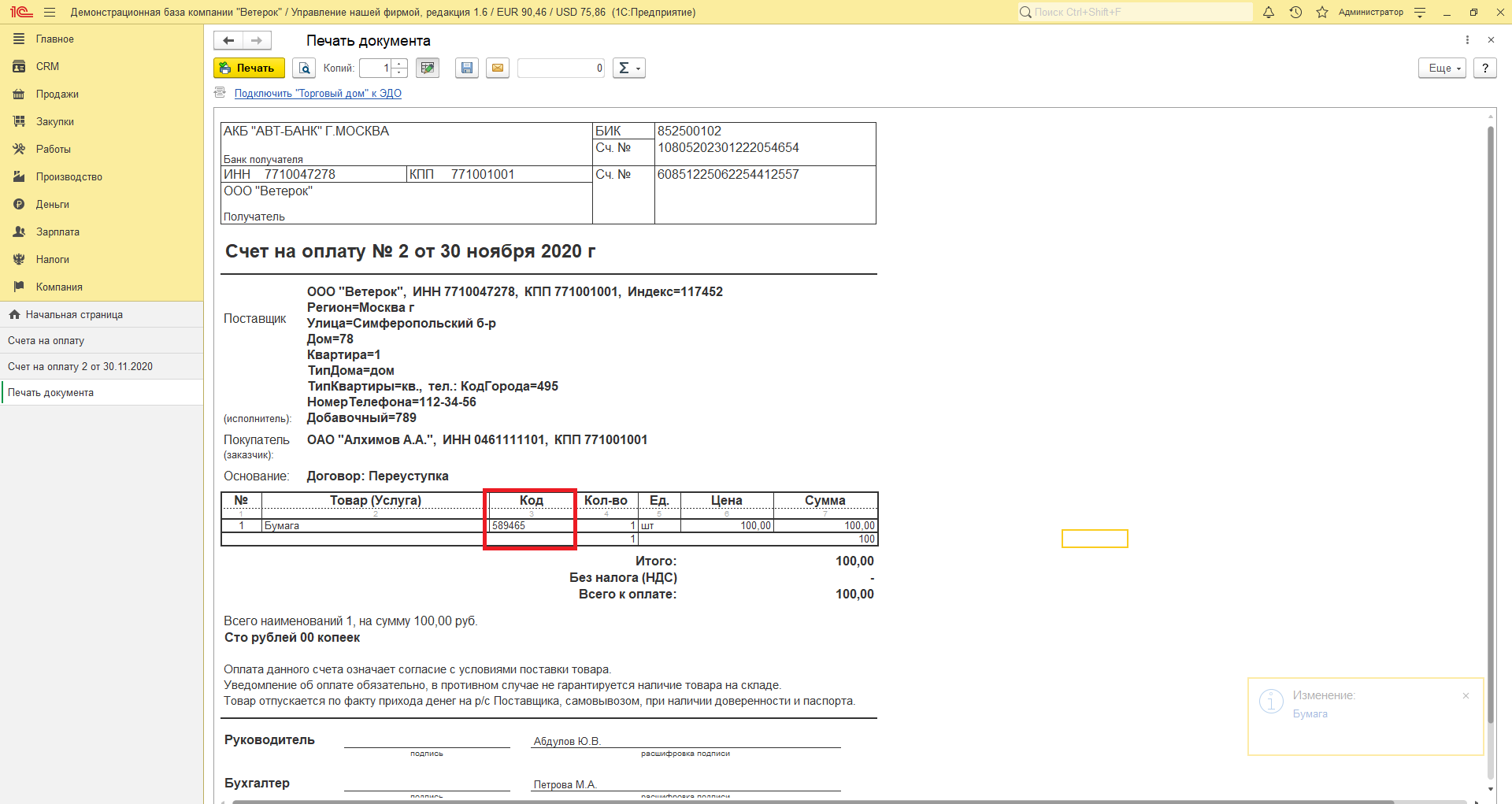The height and width of the screenshot is (804, 1512).
Task: Open the history clock icon
Action: click(x=1295, y=13)
